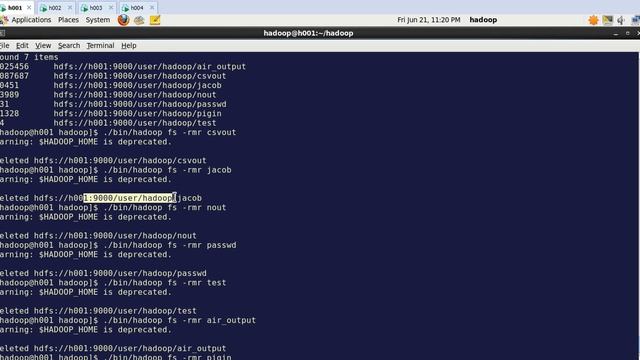Viewport: 640px width, 360px height.
Task: Click the nout path in the listing
Action: [x=135, y=95]
